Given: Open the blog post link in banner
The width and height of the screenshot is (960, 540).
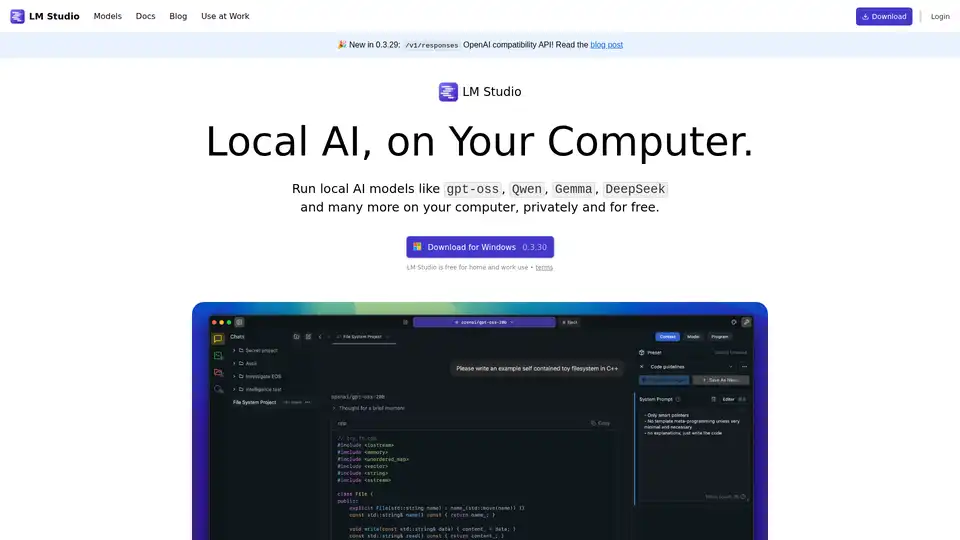Looking at the screenshot, I should (x=606, y=45).
